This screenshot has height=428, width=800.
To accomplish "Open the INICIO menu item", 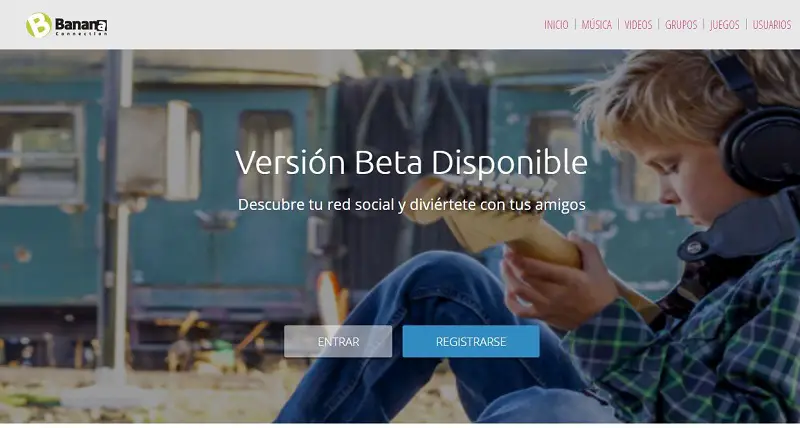I will click(x=556, y=25).
